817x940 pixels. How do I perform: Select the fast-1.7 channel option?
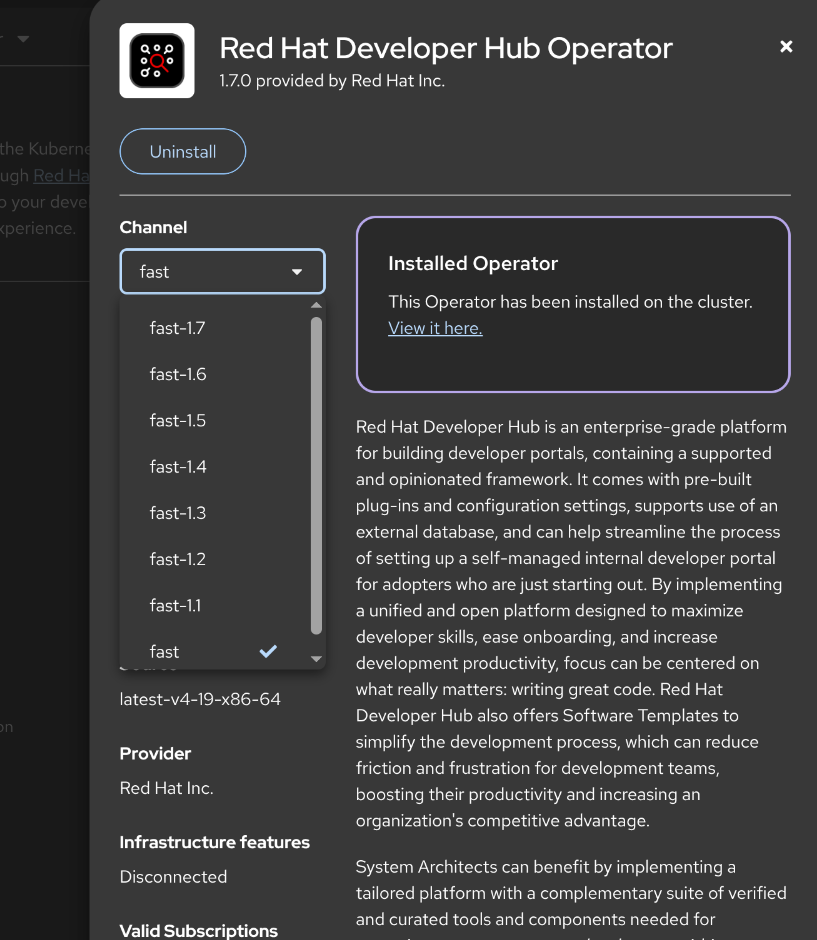[x=178, y=328]
